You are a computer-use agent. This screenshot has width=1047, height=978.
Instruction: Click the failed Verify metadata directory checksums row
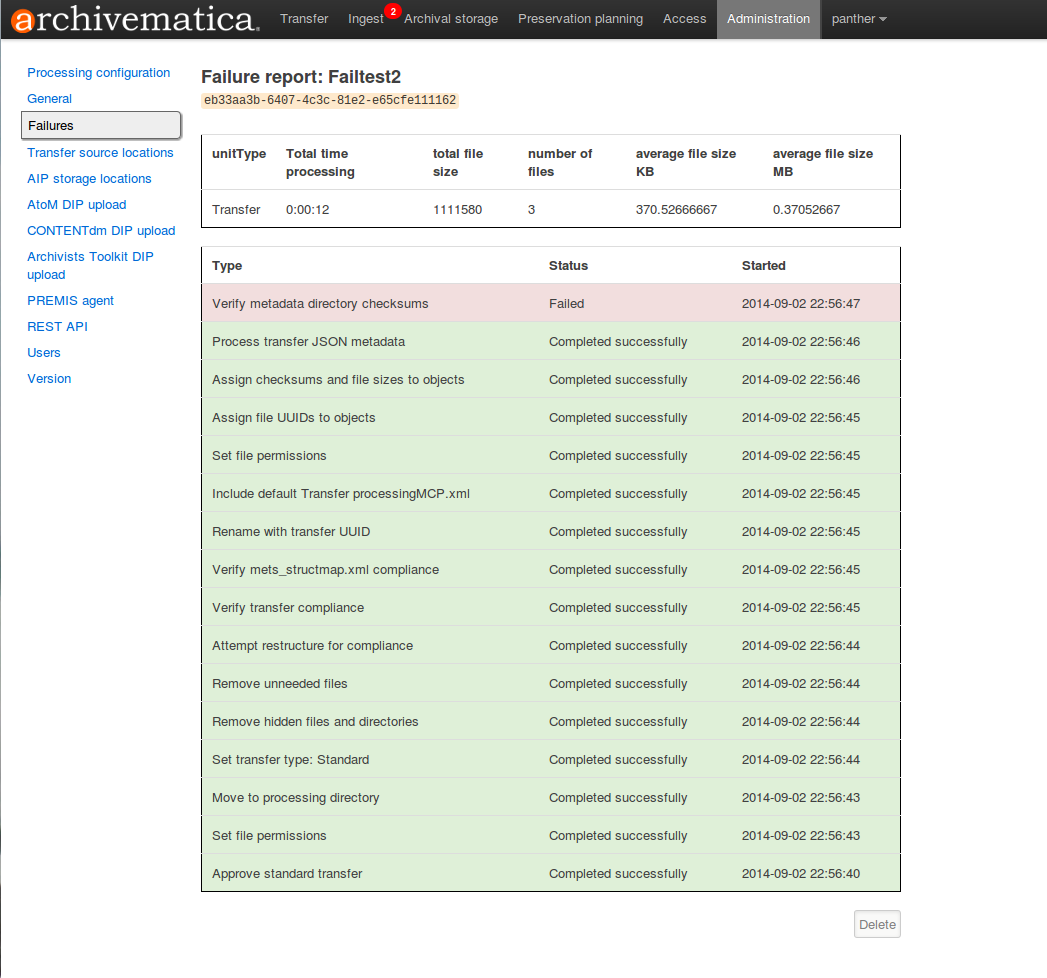pyautogui.click(x=550, y=303)
